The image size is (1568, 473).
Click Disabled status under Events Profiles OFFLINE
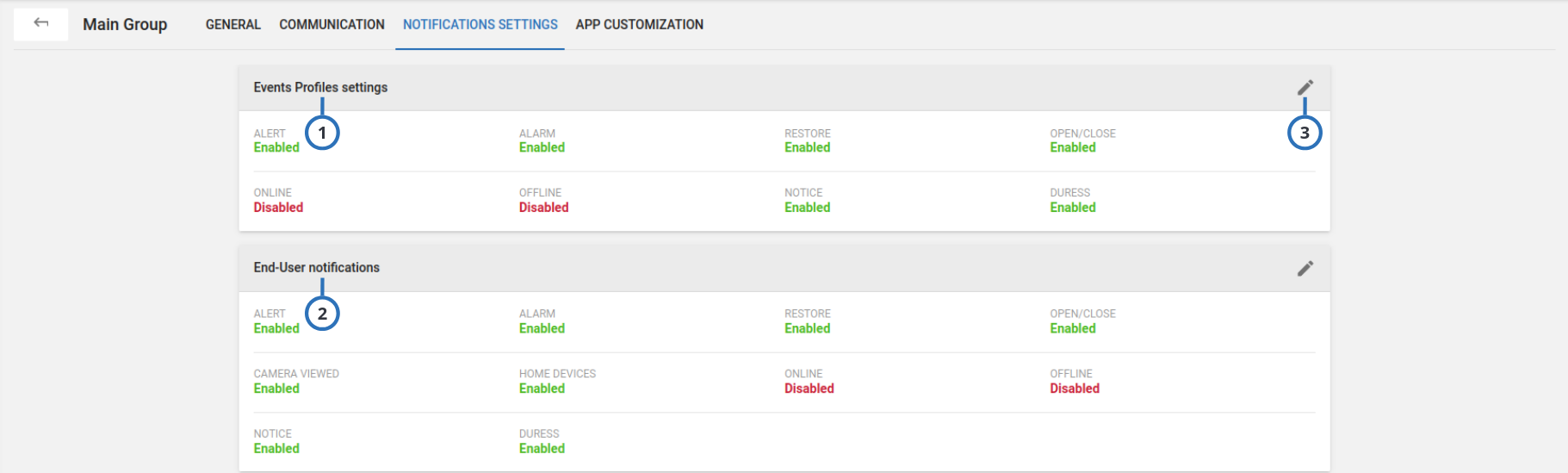[543, 208]
